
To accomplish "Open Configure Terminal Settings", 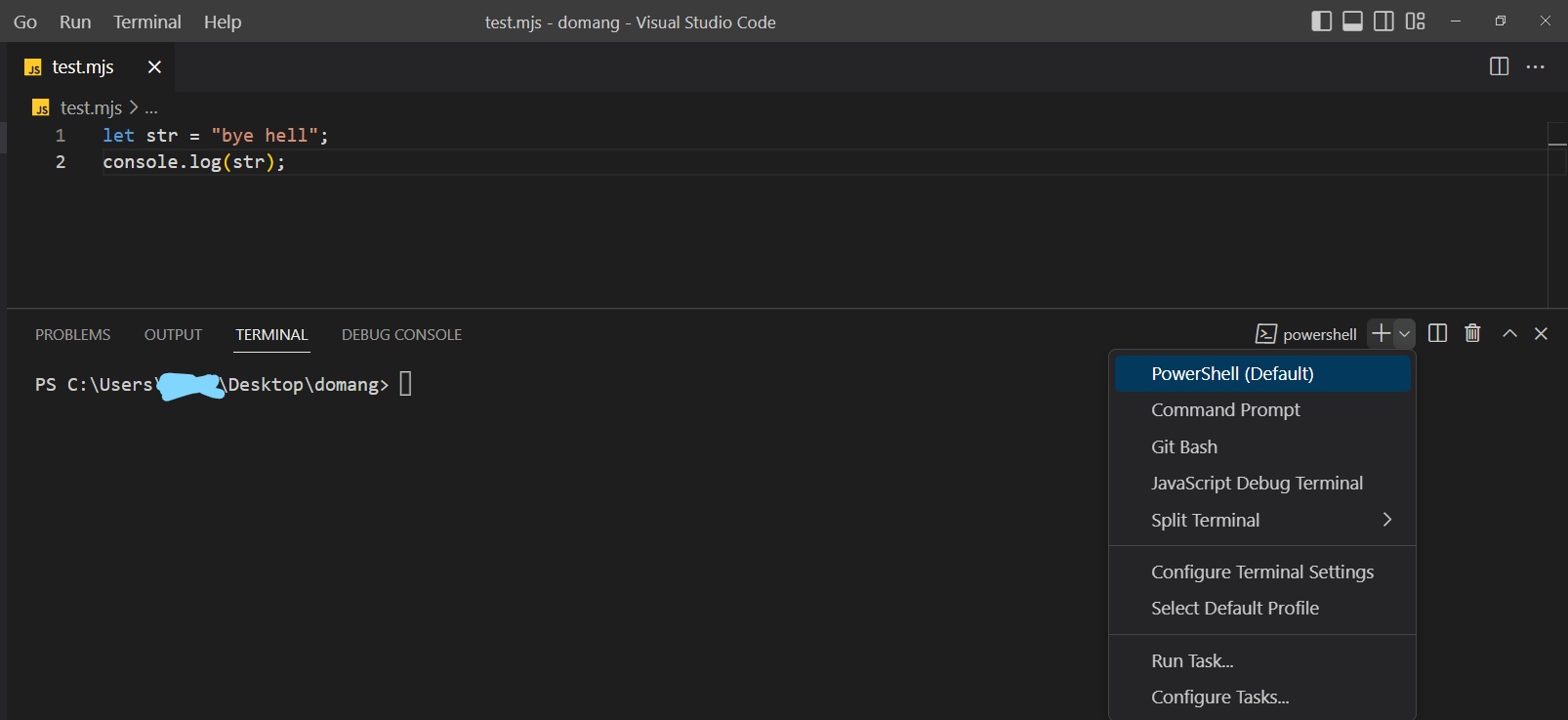I will tap(1262, 572).
